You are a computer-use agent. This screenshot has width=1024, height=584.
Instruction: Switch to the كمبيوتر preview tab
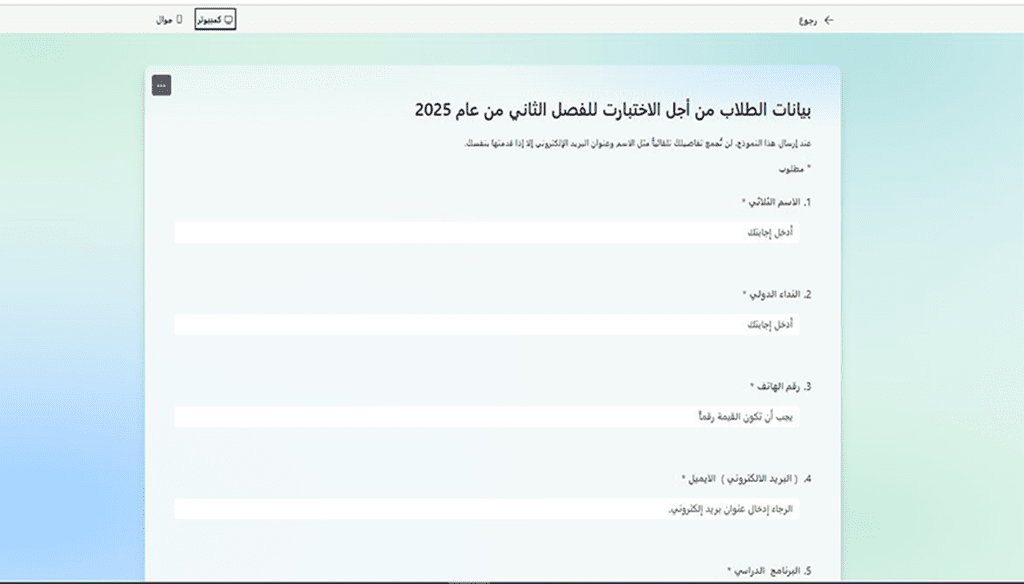[x=215, y=20]
